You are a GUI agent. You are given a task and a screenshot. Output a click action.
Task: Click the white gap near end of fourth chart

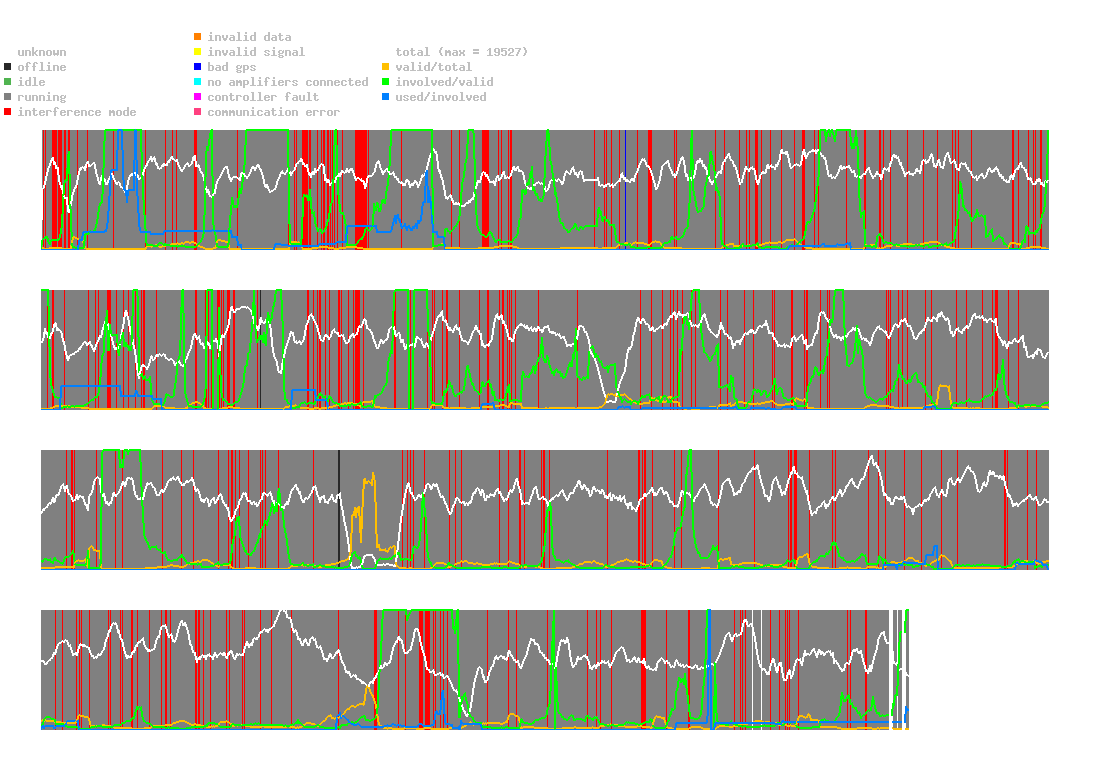pyautogui.click(x=891, y=669)
